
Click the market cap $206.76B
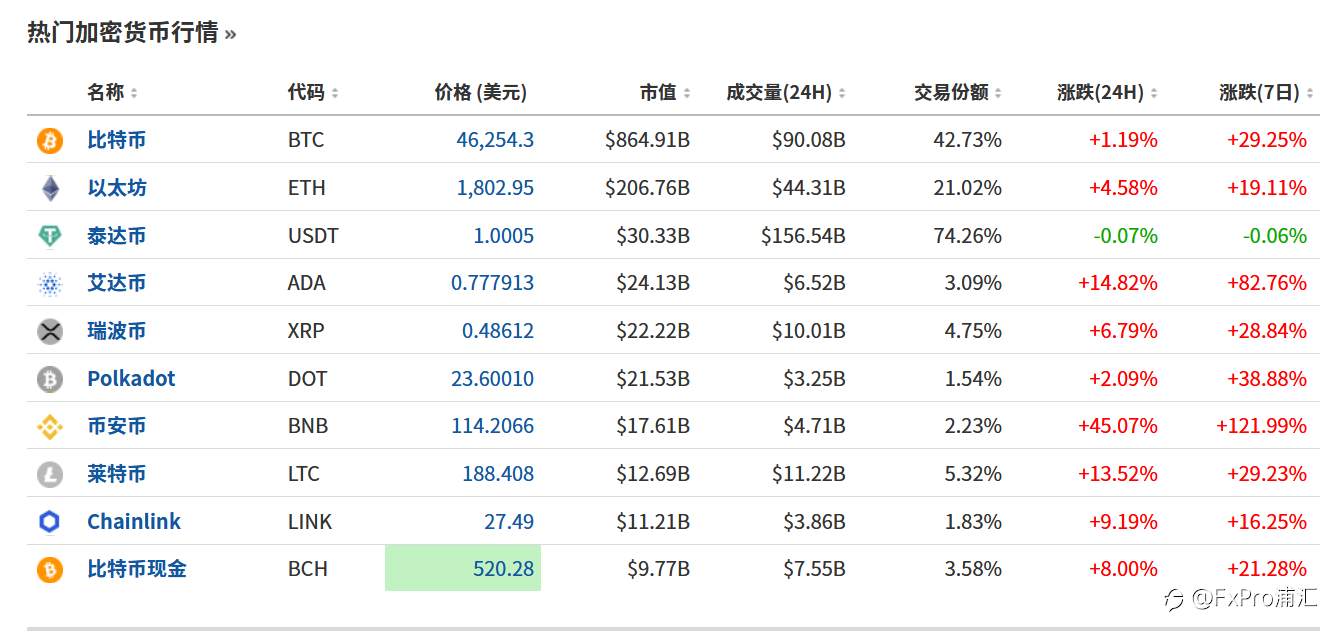(647, 188)
